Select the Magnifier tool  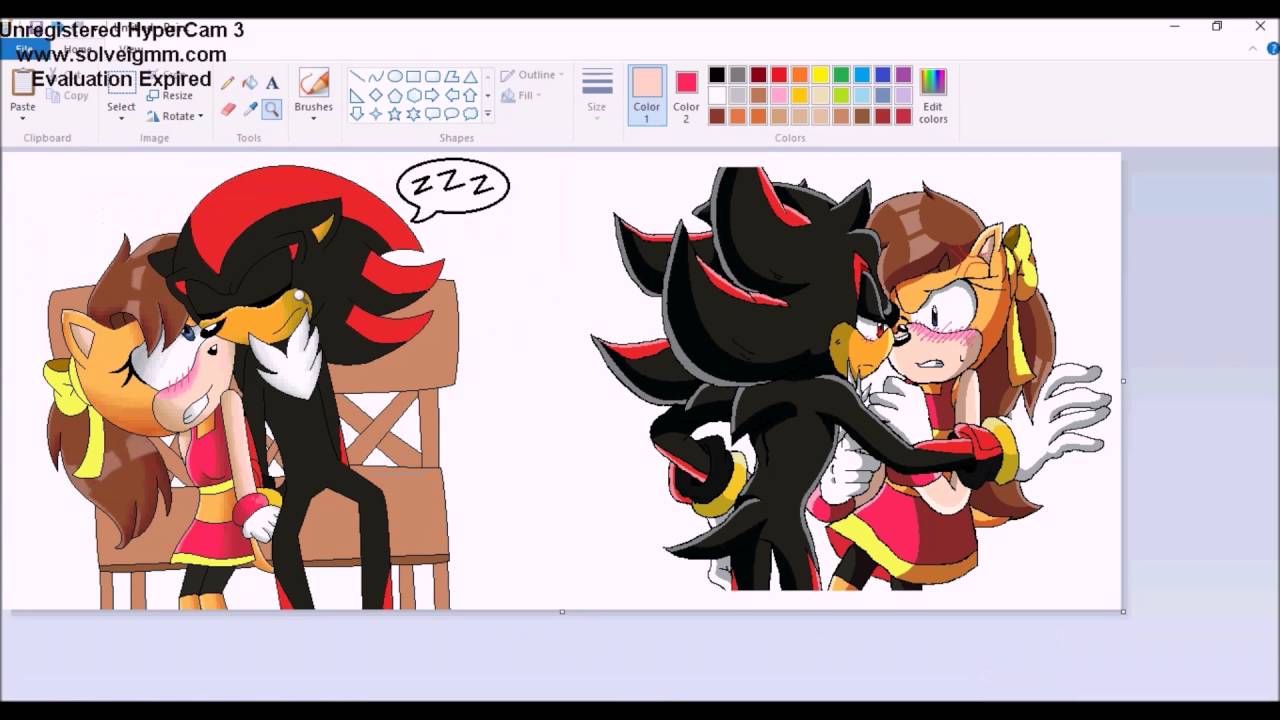(x=272, y=109)
